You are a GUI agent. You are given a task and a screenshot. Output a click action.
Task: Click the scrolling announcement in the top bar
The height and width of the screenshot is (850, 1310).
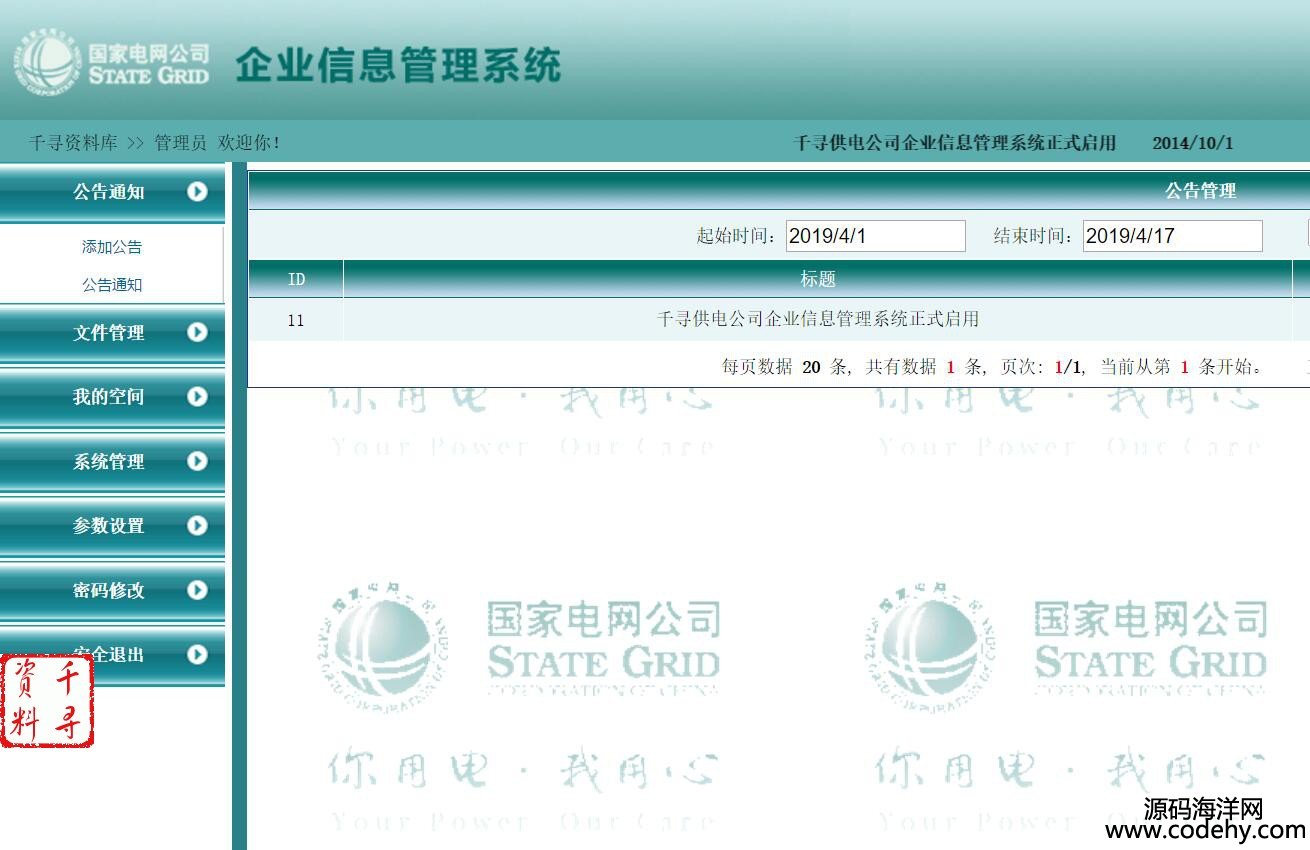[954, 143]
